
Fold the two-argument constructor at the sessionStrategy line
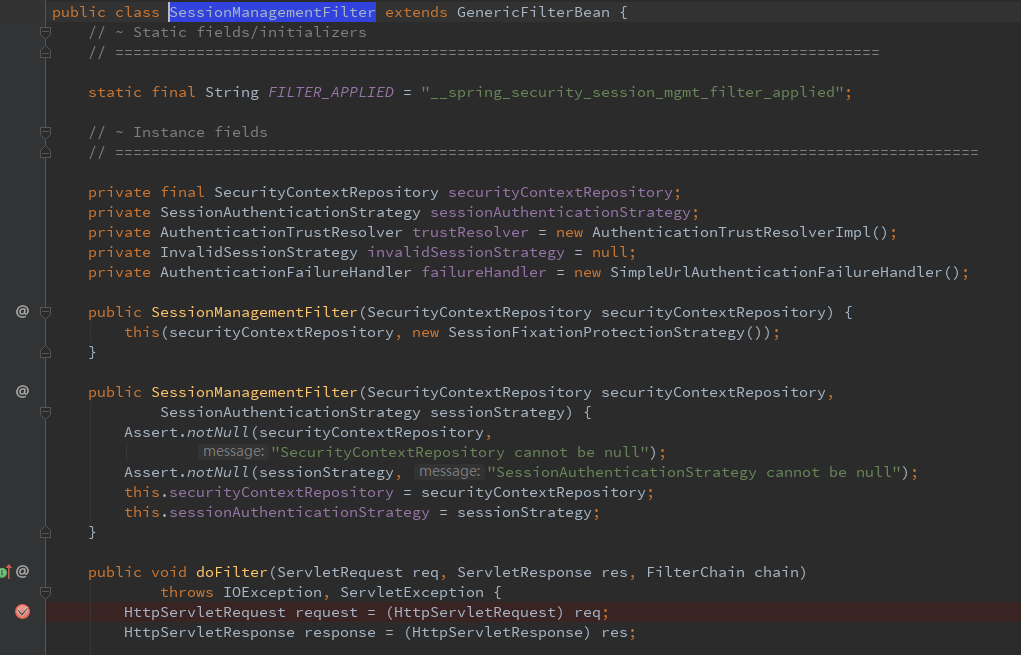click(46, 412)
